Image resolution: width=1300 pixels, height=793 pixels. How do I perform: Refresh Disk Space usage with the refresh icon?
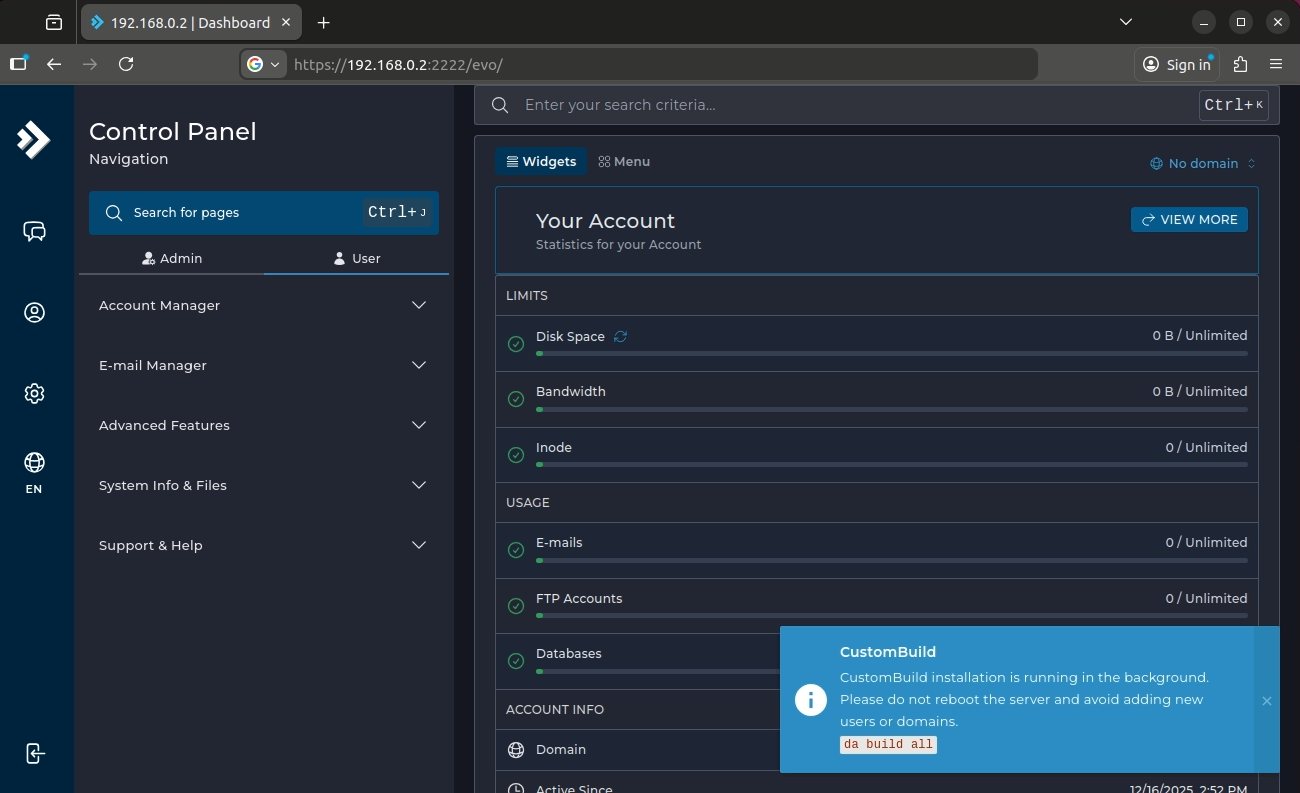click(x=620, y=336)
